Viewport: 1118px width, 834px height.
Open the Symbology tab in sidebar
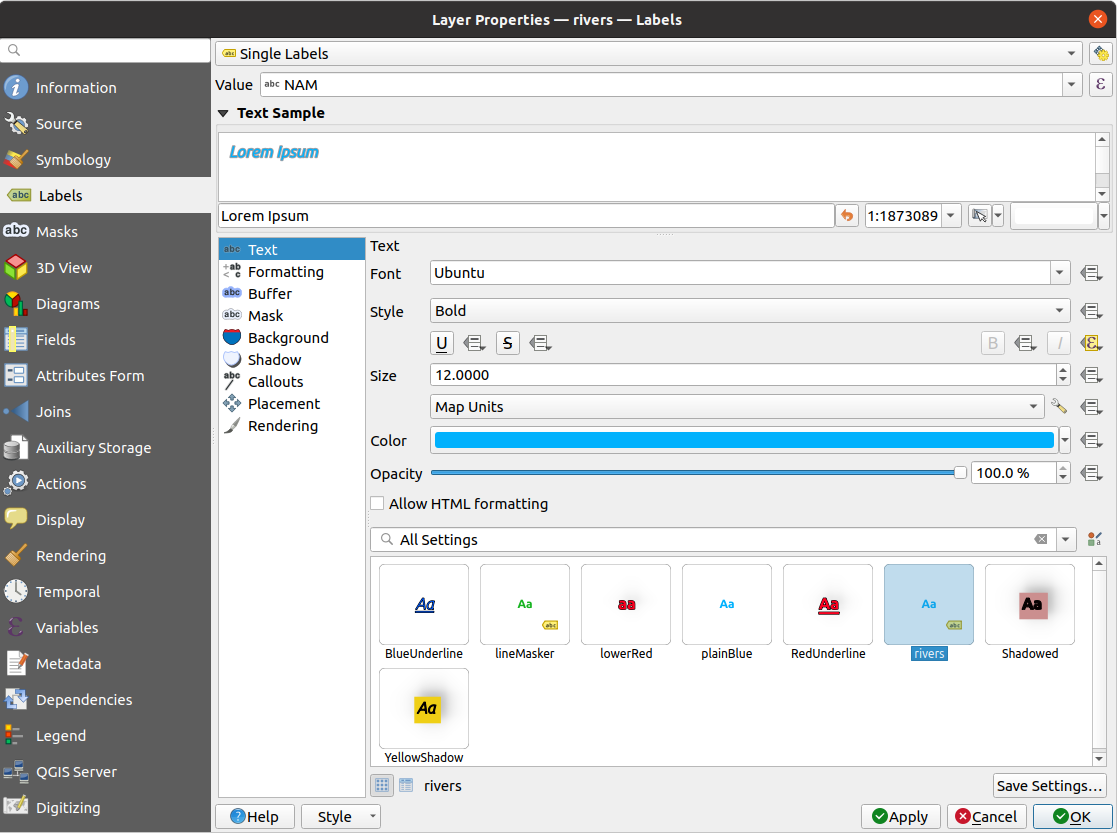[73, 160]
